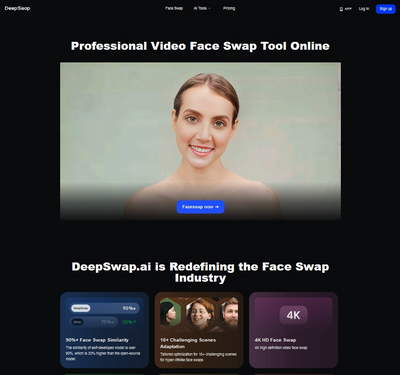The width and height of the screenshot is (400, 375).
Task: Click the 'Face Swap Similarity' card title
Action: (97, 340)
